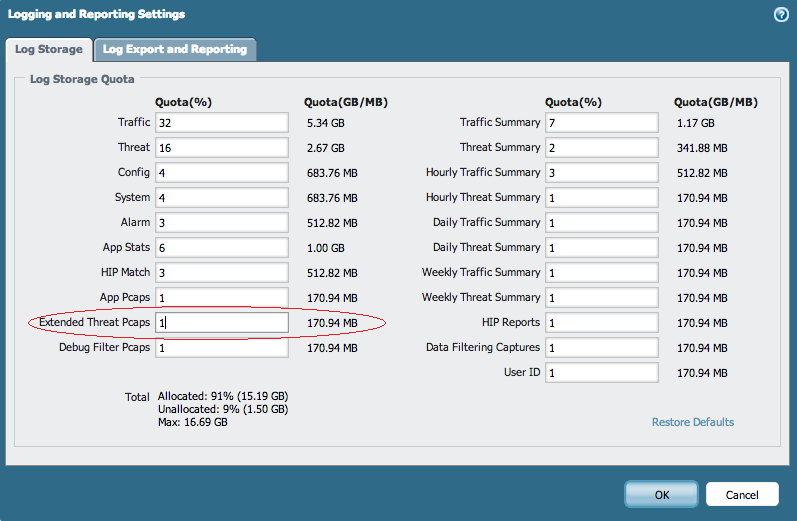Screen dimensions: 797x521
Task: Select the Log Storage tab
Action: point(49,49)
